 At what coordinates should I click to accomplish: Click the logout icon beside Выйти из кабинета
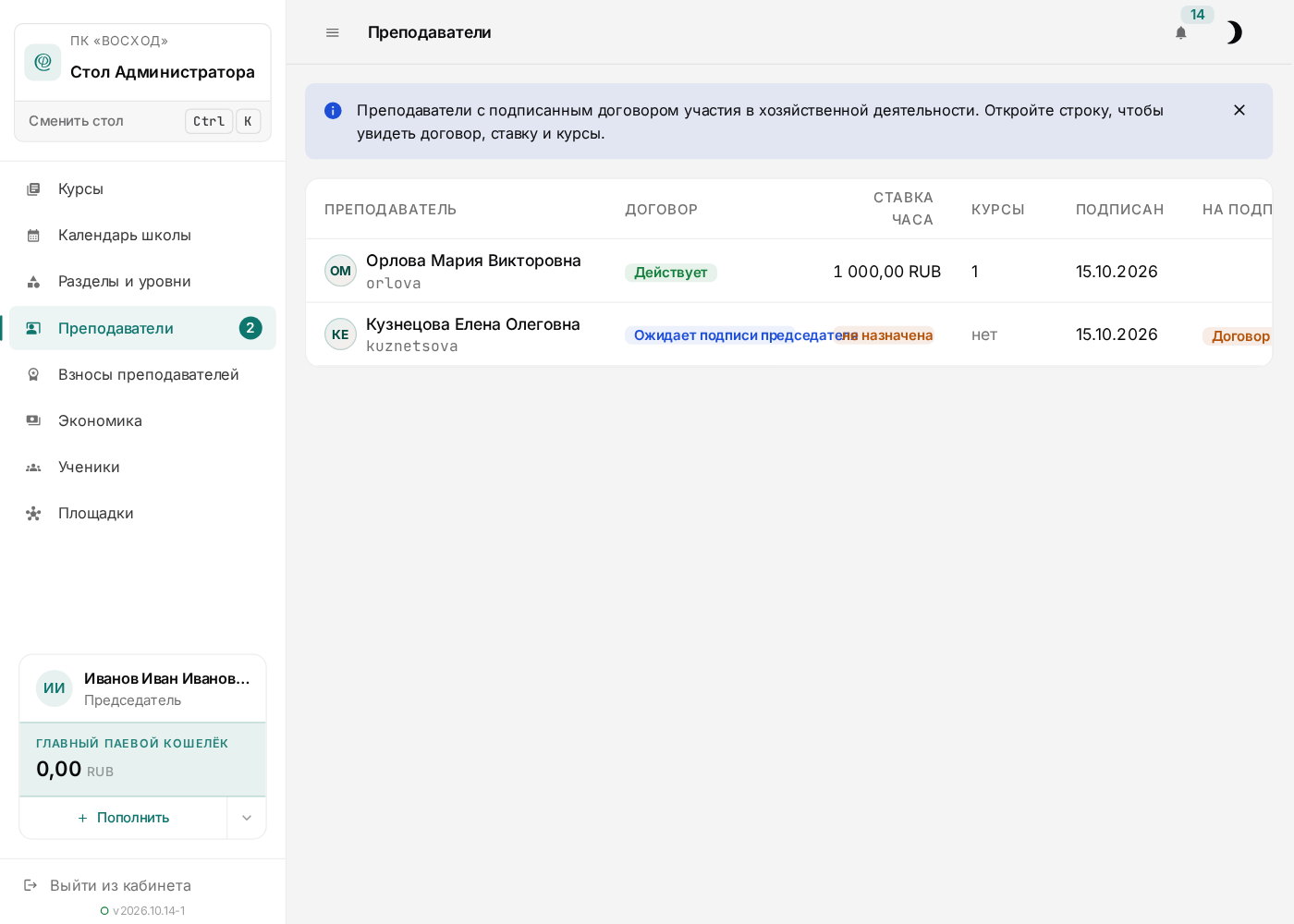coord(31,885)
